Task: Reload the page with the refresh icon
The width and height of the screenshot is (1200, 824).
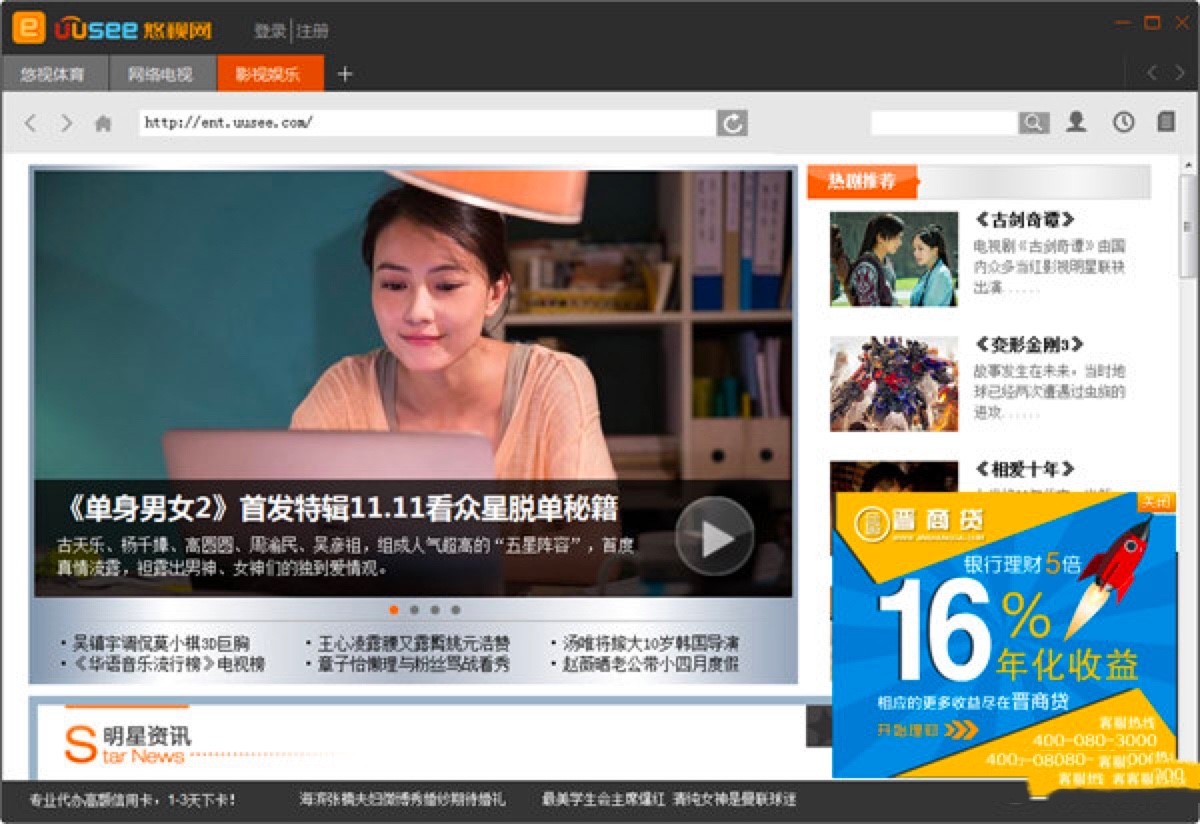Action: pos(732,123)
